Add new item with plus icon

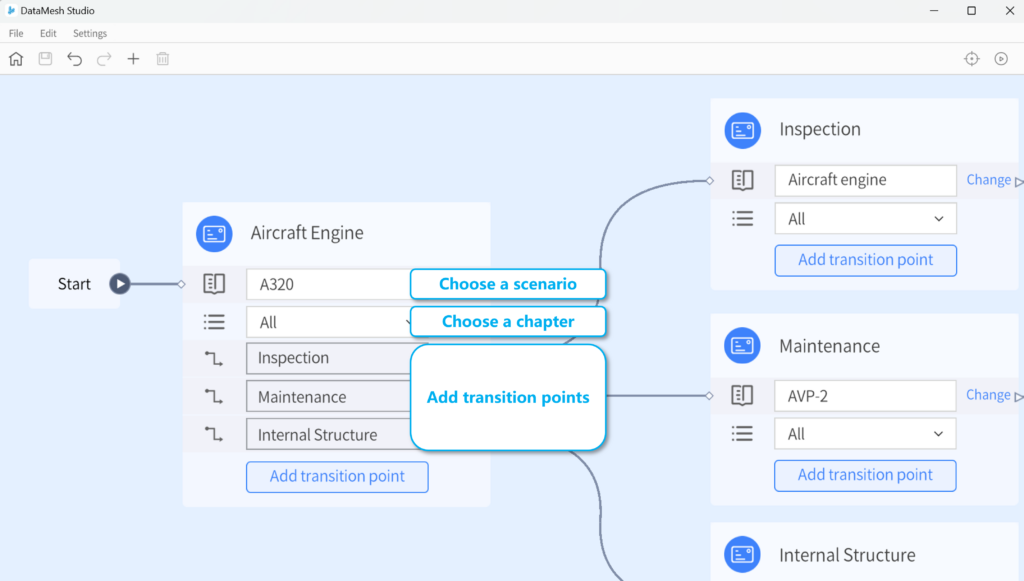(x=133, y=59)
